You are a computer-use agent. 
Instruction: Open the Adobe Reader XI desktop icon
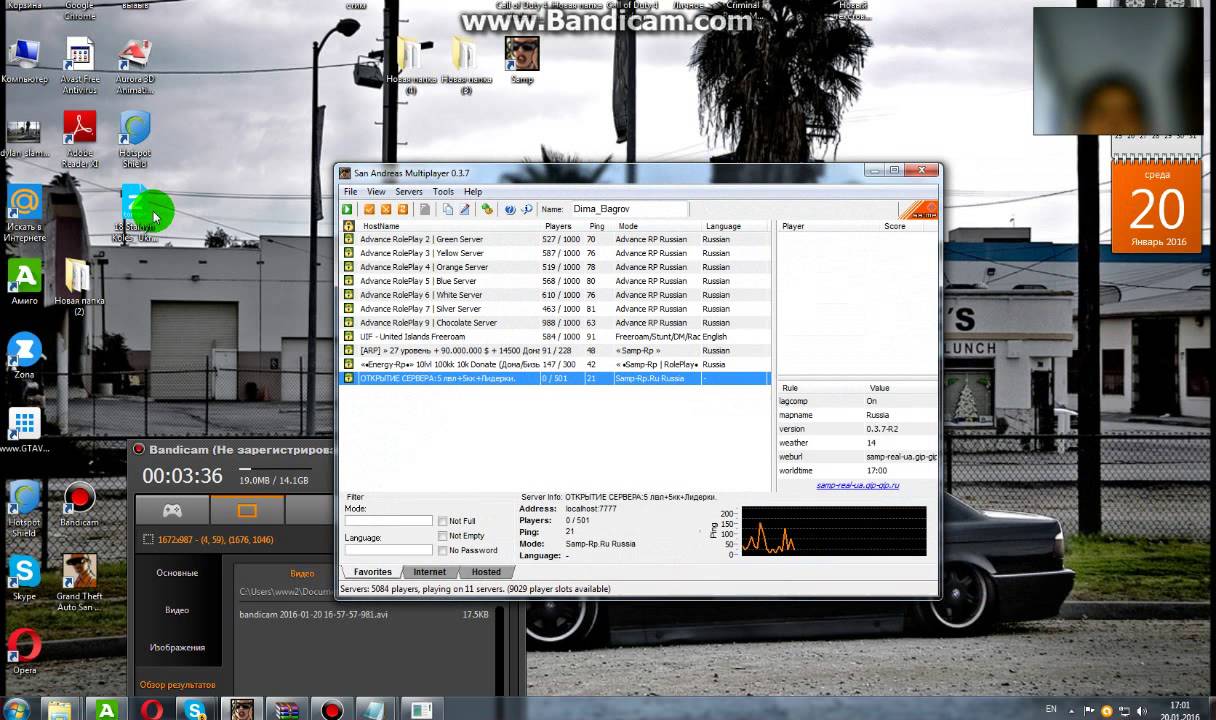click(x=80, y=139)
